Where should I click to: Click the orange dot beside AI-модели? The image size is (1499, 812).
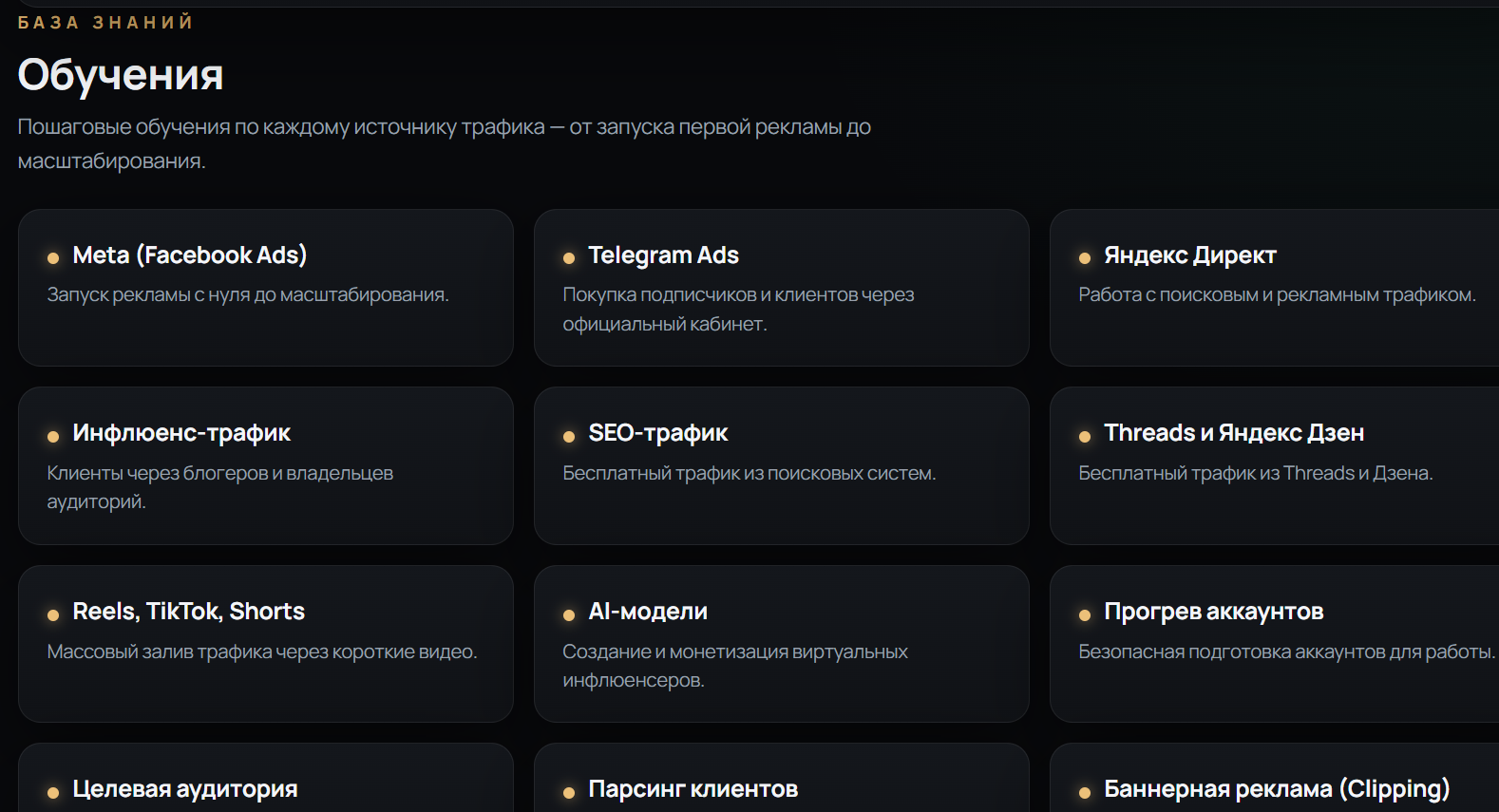pyautogui.click(x=569, y=615)
